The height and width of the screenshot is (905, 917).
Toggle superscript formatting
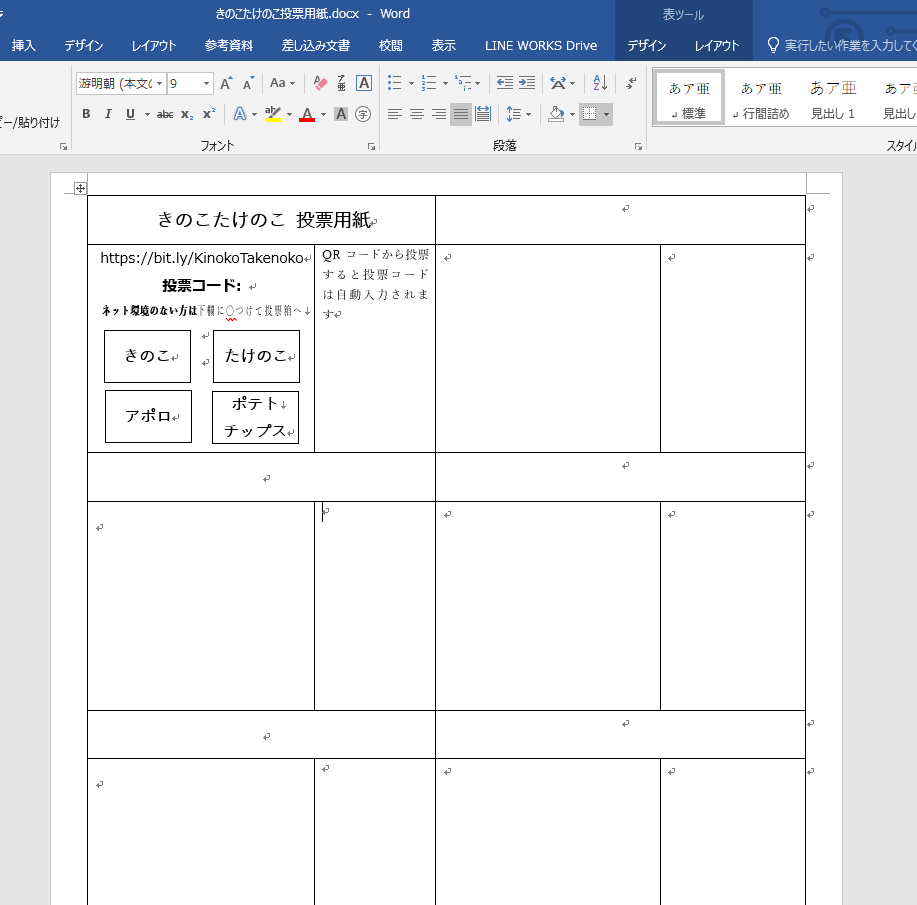coord(207,113)
